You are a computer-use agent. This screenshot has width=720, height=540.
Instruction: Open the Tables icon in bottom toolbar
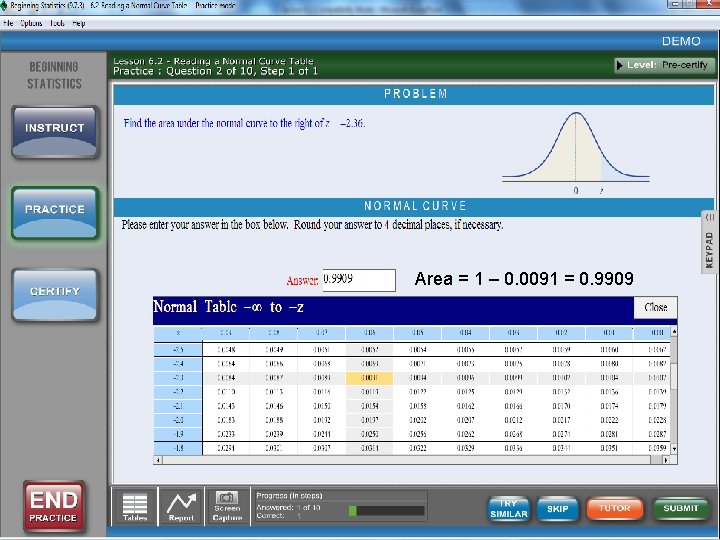pos(135,507)
